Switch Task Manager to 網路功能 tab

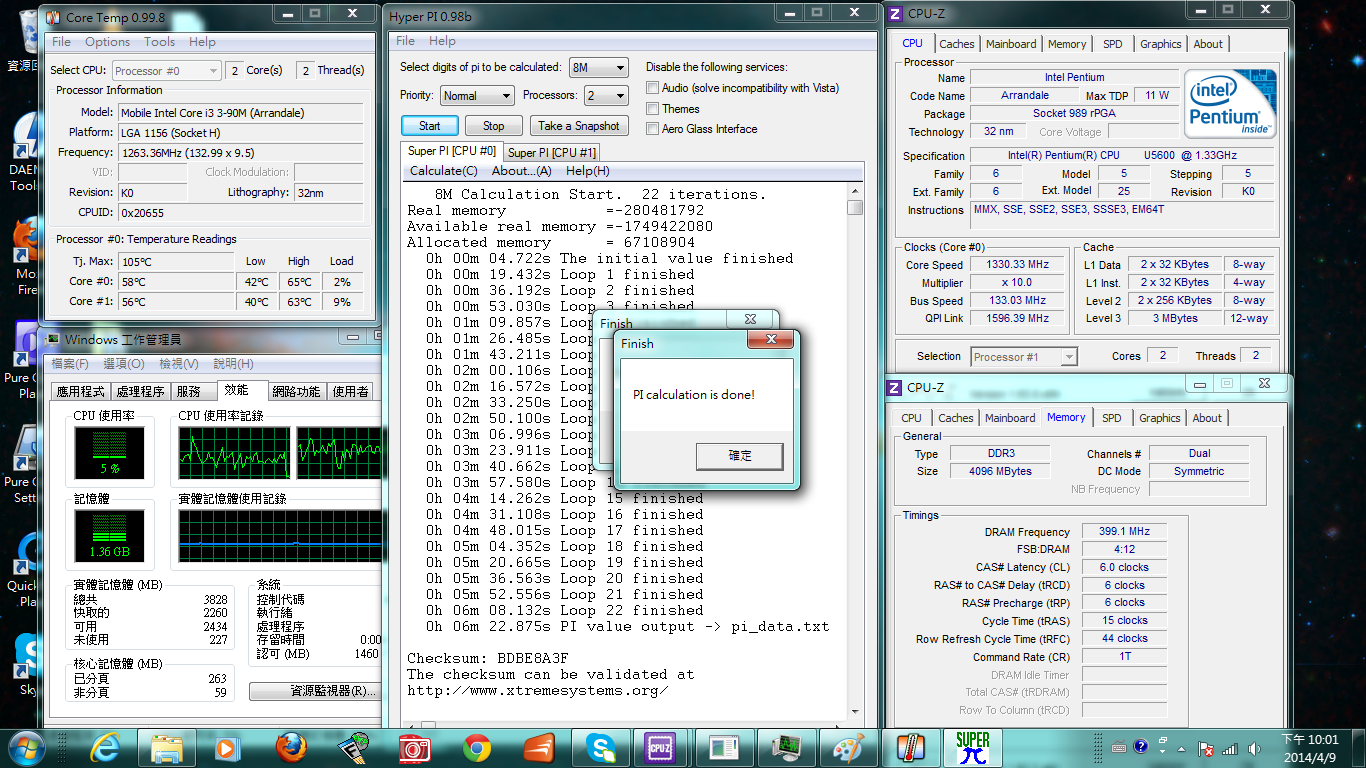point(297,392)
